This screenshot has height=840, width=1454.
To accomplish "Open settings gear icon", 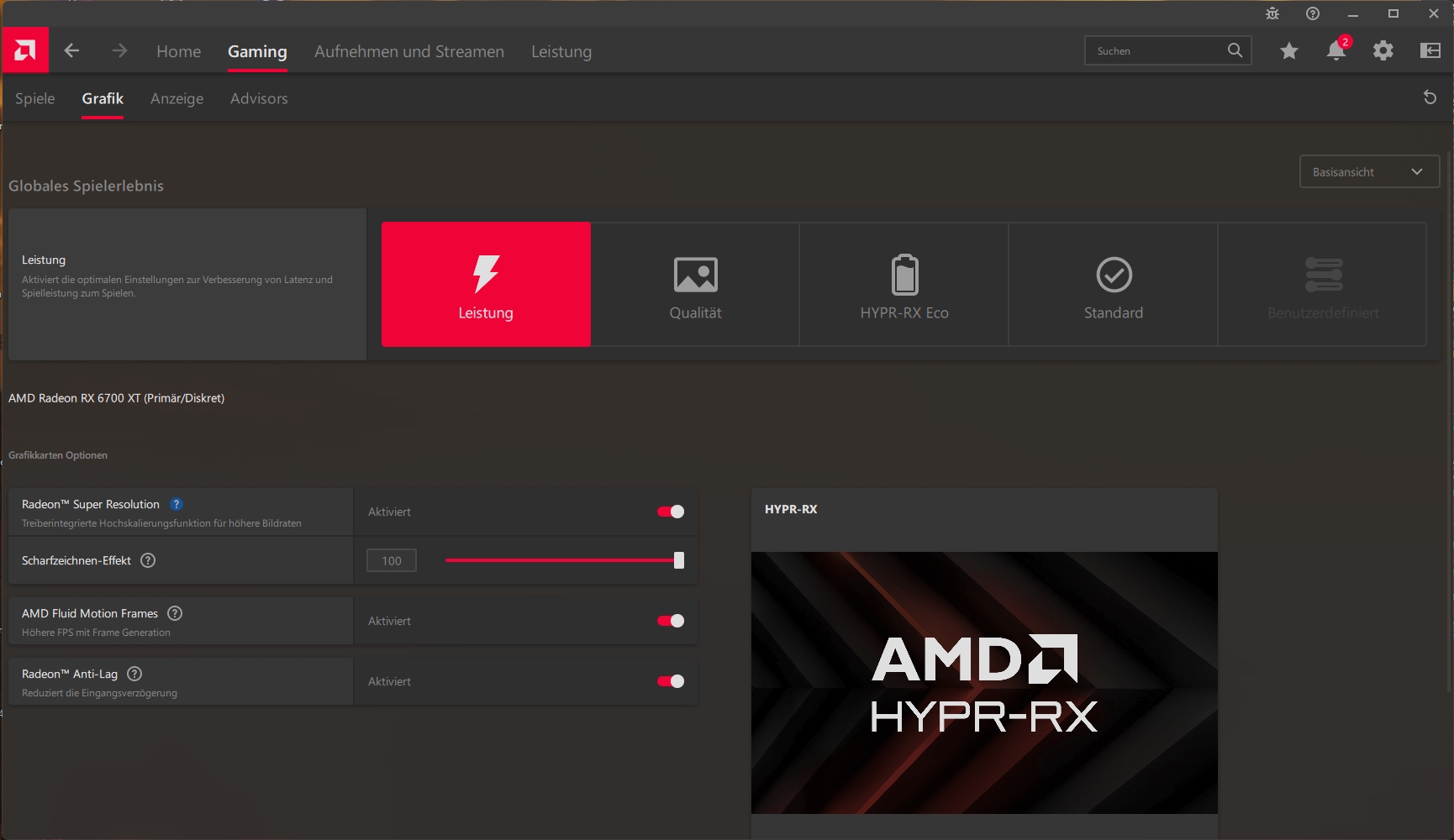I will coord(1383,51).
